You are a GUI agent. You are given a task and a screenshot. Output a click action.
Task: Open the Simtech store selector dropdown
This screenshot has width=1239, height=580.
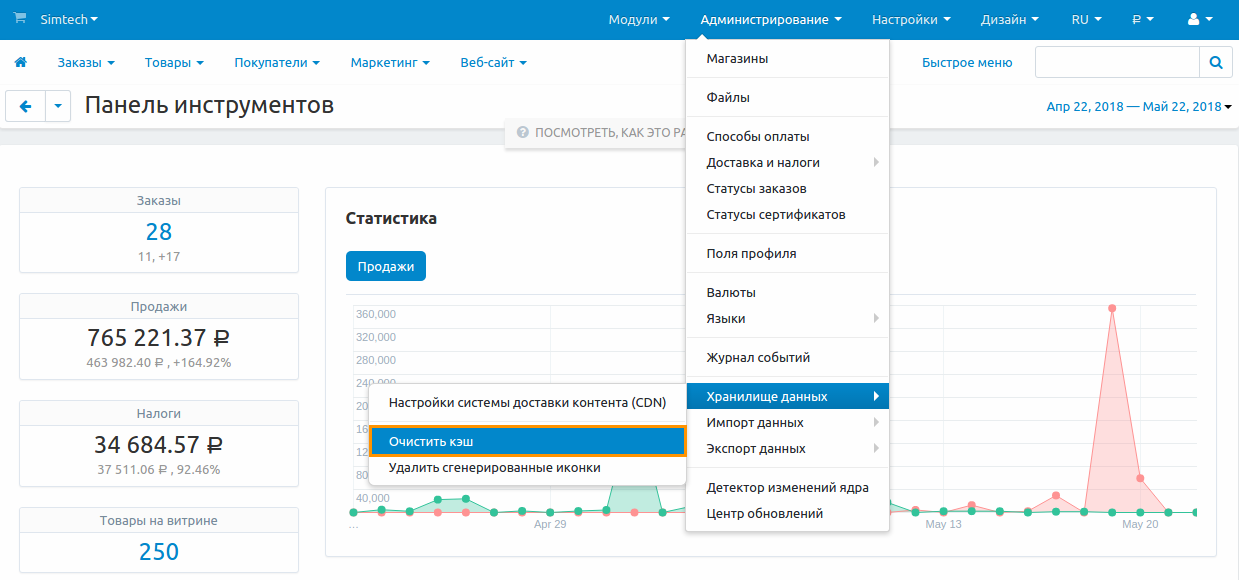click(x=69, y=19)
